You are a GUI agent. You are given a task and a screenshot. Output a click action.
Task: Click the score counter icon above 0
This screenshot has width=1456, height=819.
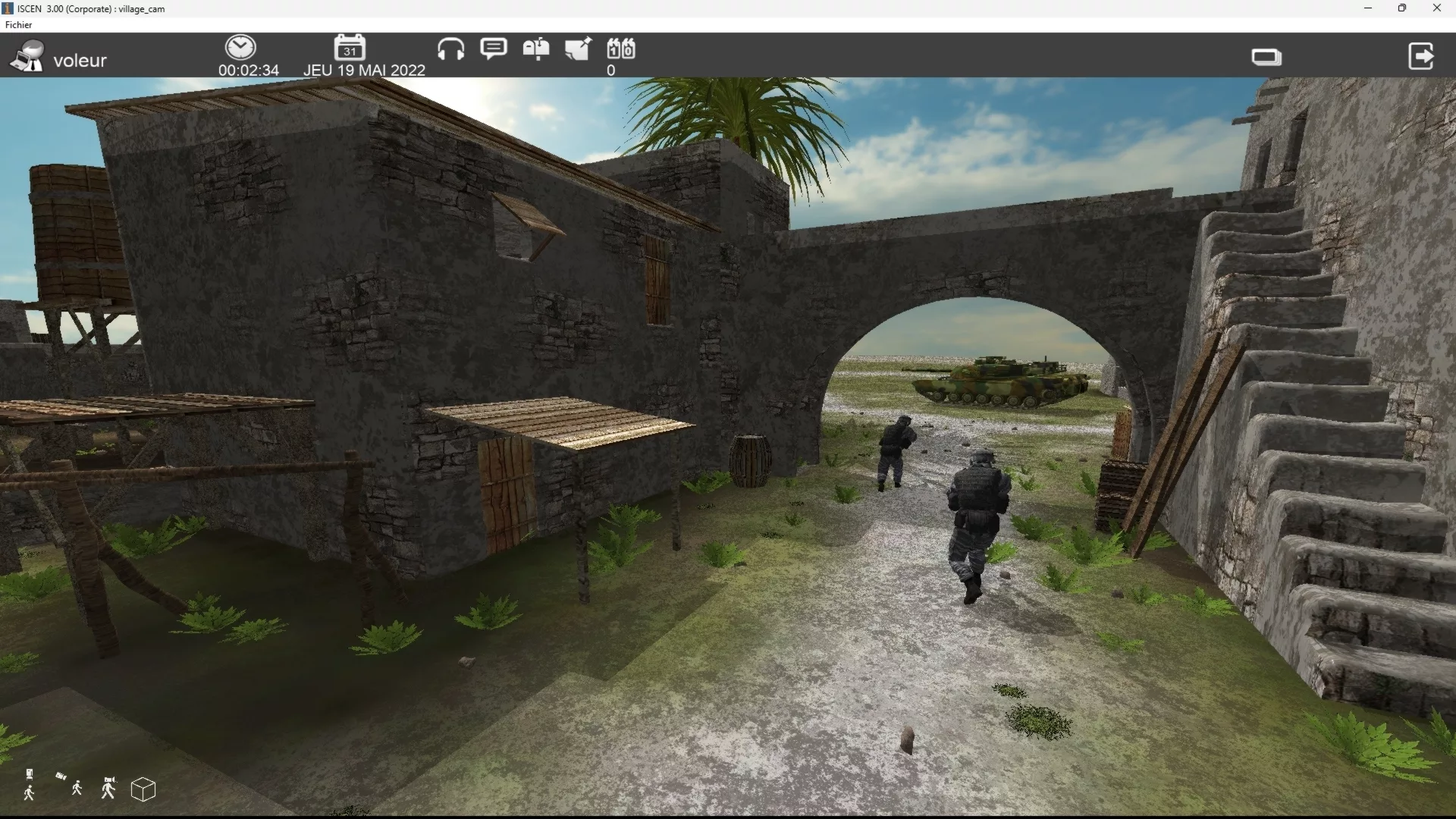(x=621, y=49)
